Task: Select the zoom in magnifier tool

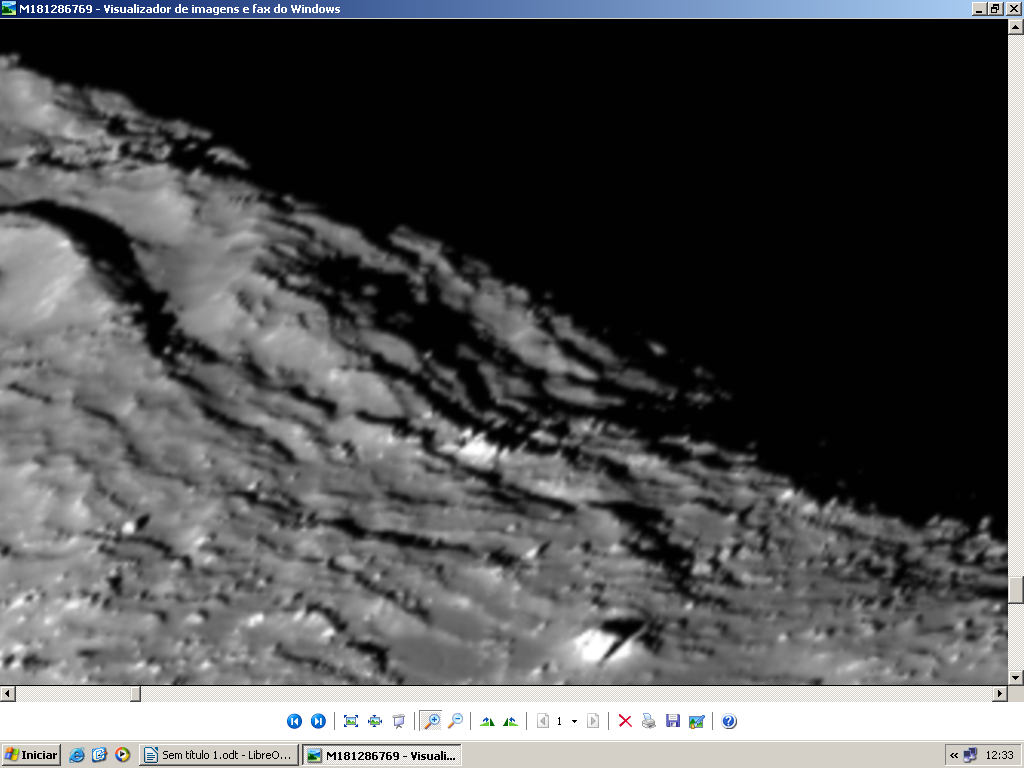Action: pyautogui.click(x=432, y=721)
